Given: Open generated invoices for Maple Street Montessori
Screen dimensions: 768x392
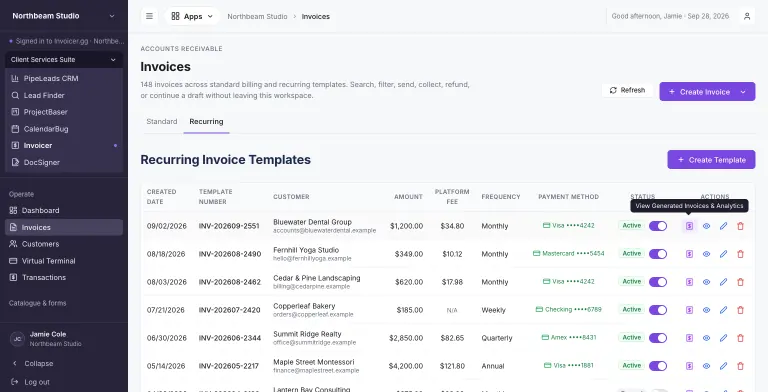Looking at the screenshot, I should click(689, 366).
